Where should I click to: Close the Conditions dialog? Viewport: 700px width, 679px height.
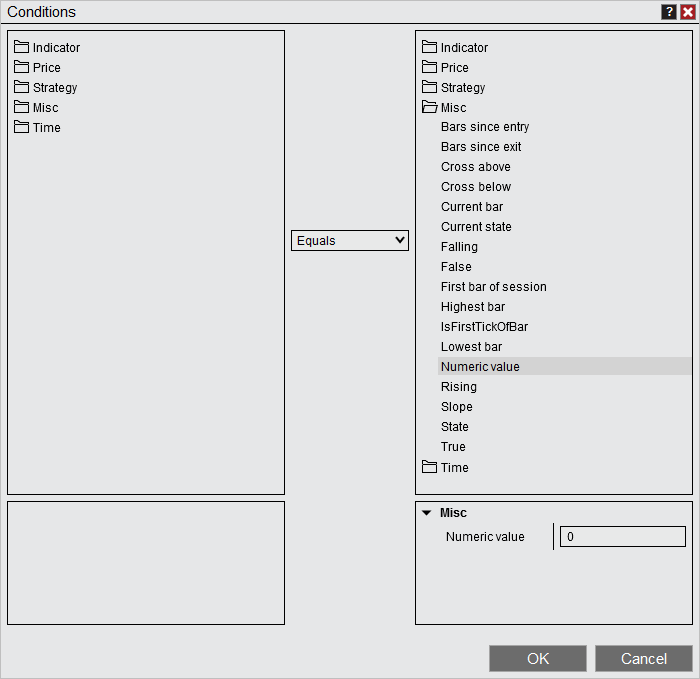[688, 12]
